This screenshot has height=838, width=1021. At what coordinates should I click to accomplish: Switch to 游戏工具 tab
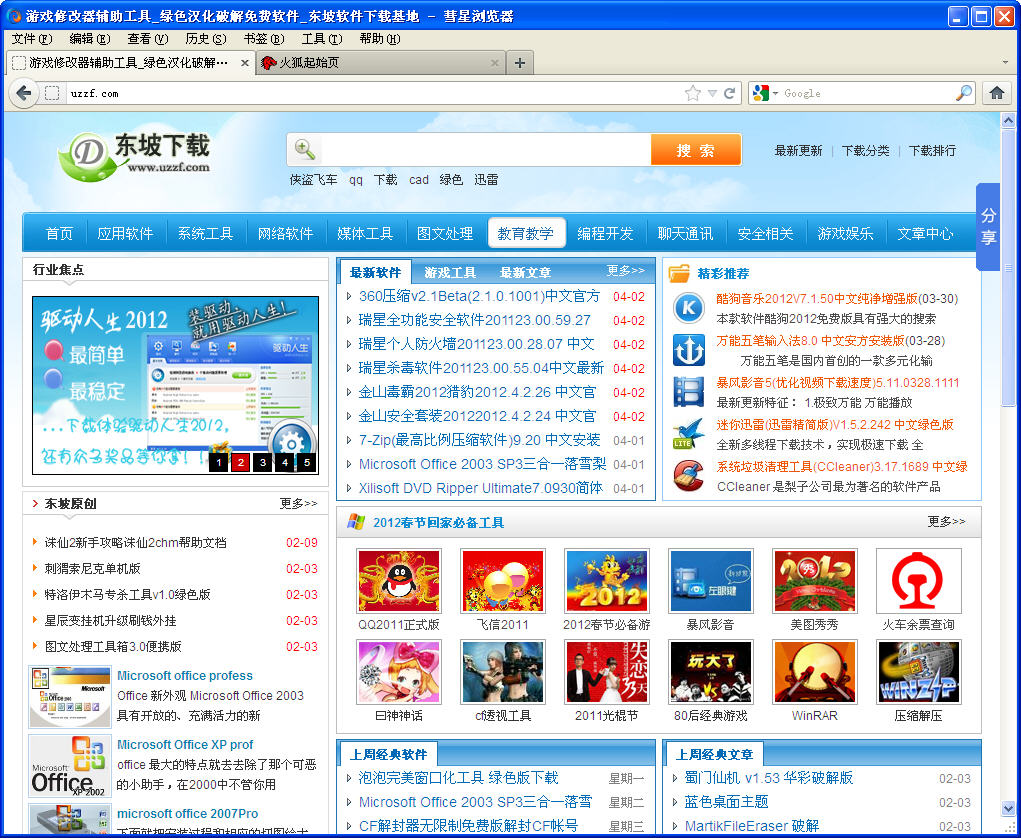(x=450, y=273)
